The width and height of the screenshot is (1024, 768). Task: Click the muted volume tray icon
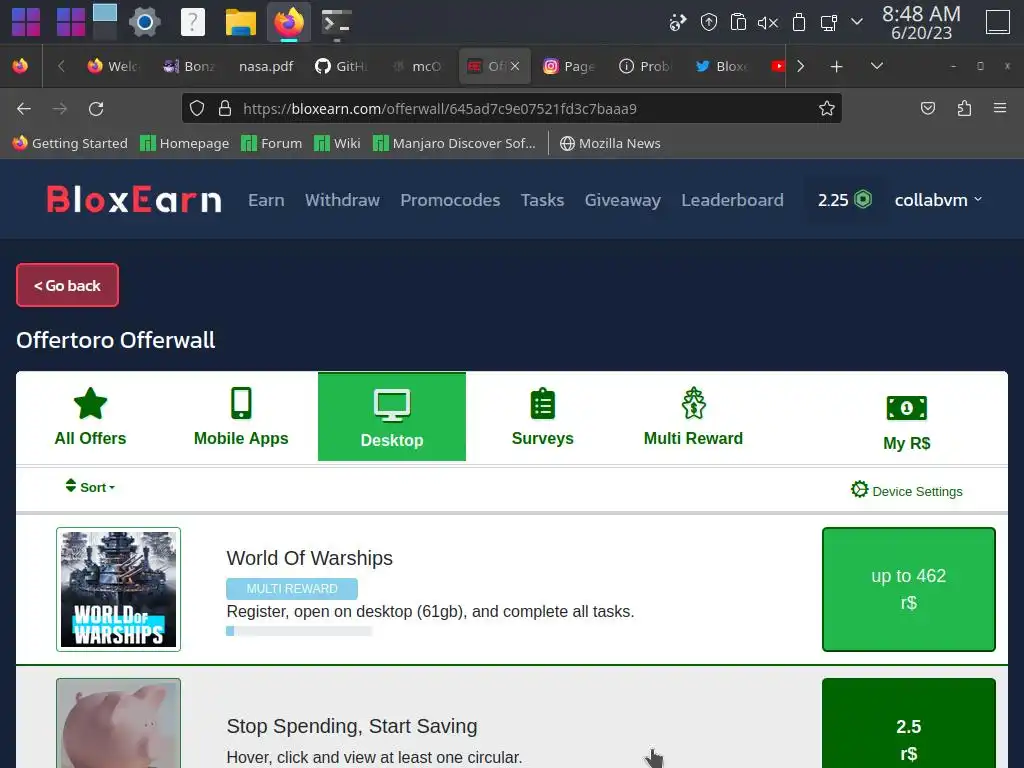click(x=768, y=23)
